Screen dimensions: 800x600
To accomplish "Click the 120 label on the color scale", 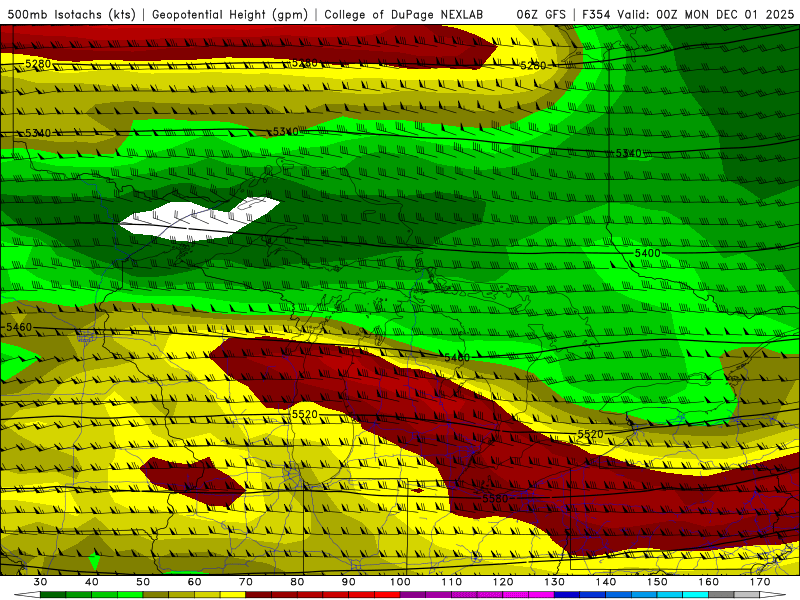I will [x=503, y=582].
